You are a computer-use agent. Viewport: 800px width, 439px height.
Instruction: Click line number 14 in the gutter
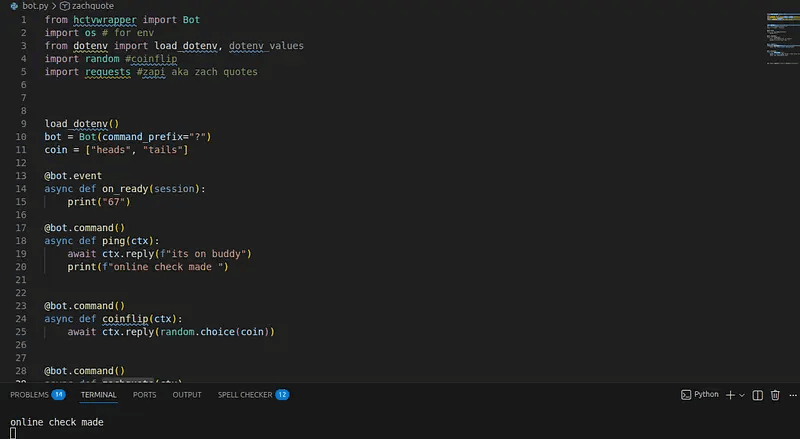click(21, 189)
